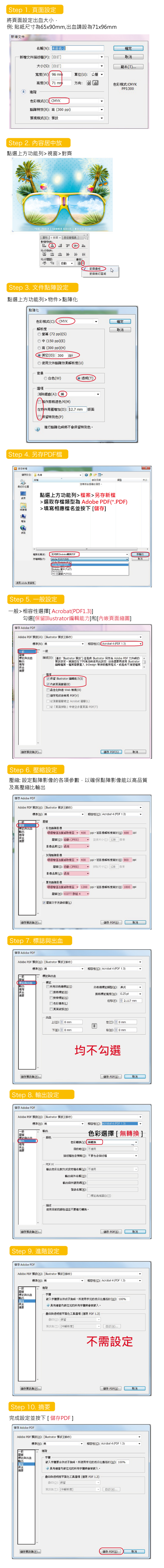Viewport: 164px width, 1568px height.
Task: Click 網路 sidebar icon in save dialog
Action: pos(23,530)
